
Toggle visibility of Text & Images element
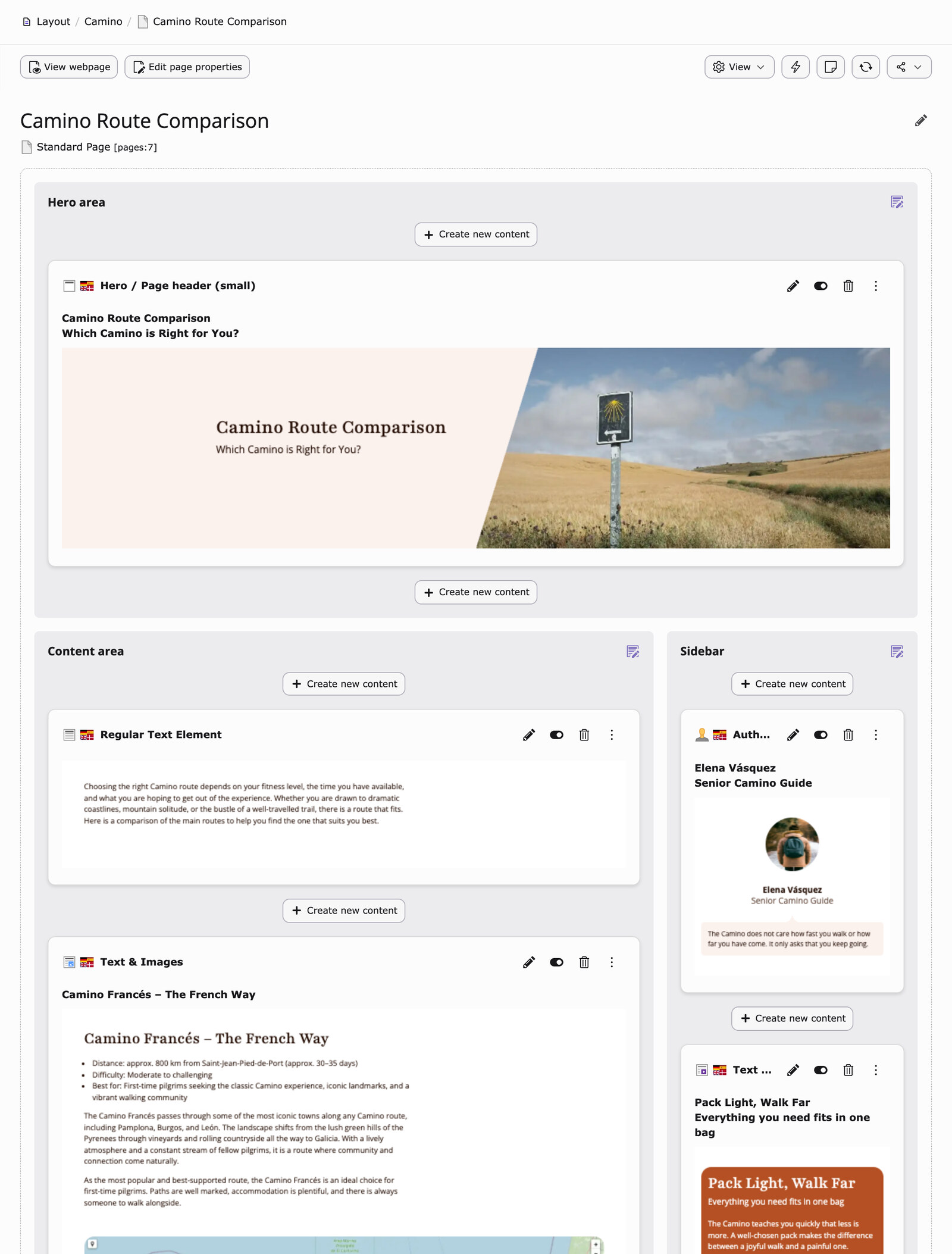(556, 962)
